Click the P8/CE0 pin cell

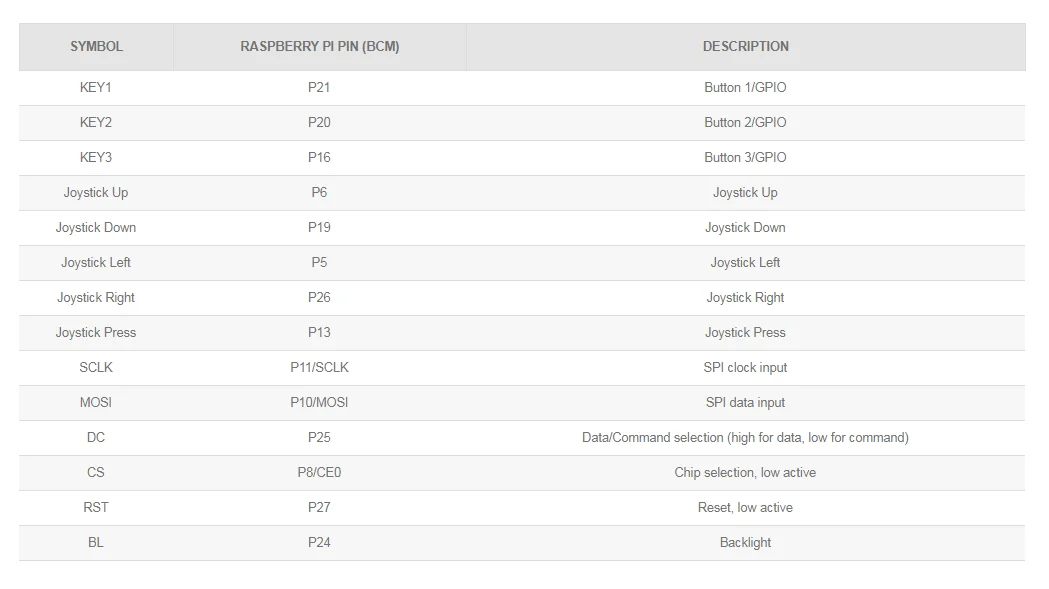coord(319,472)
